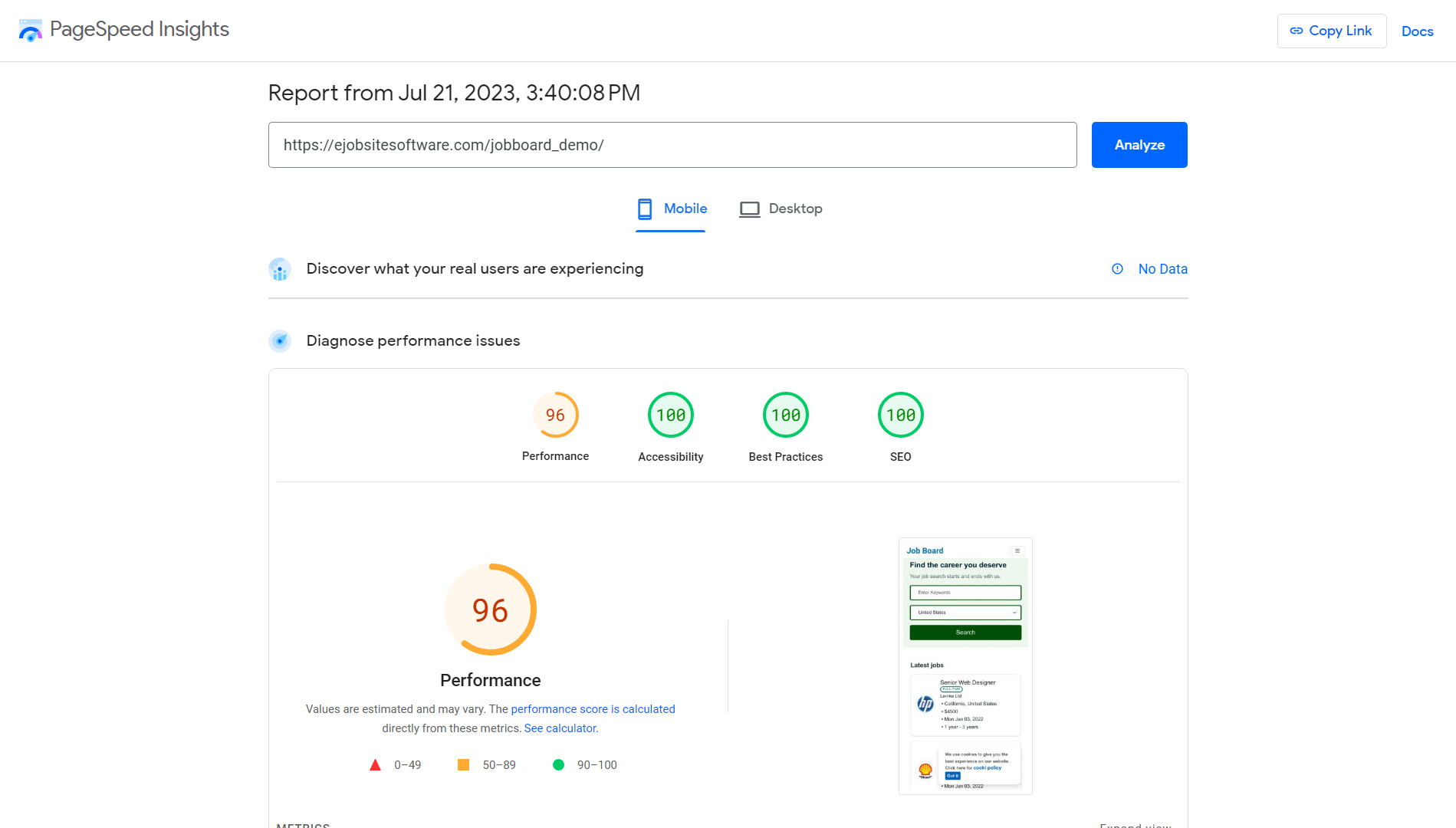Screen dimensions: 1456x828
Task: Click the Best Practices score circle
Action: 785,415
